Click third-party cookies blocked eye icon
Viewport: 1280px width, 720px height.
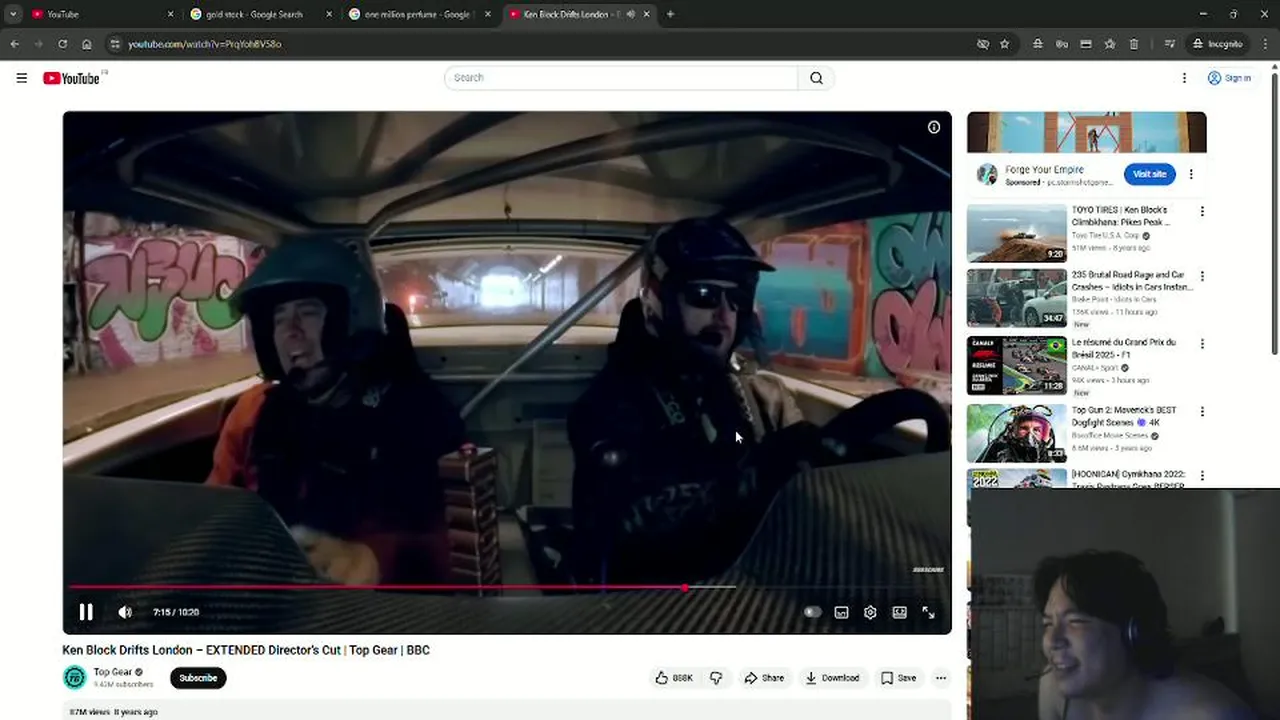(x=982, y=44)
